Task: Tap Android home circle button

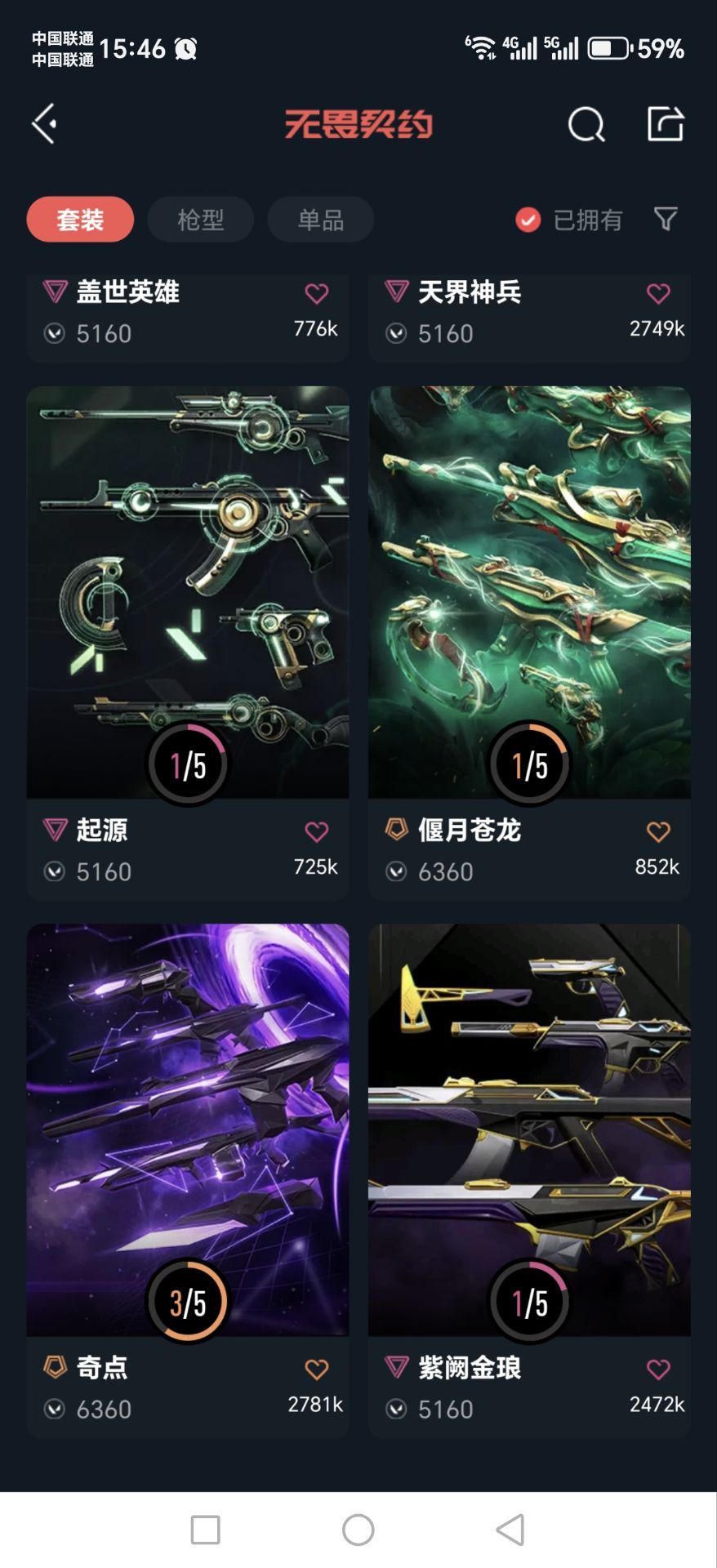Action: [358, 1530]
